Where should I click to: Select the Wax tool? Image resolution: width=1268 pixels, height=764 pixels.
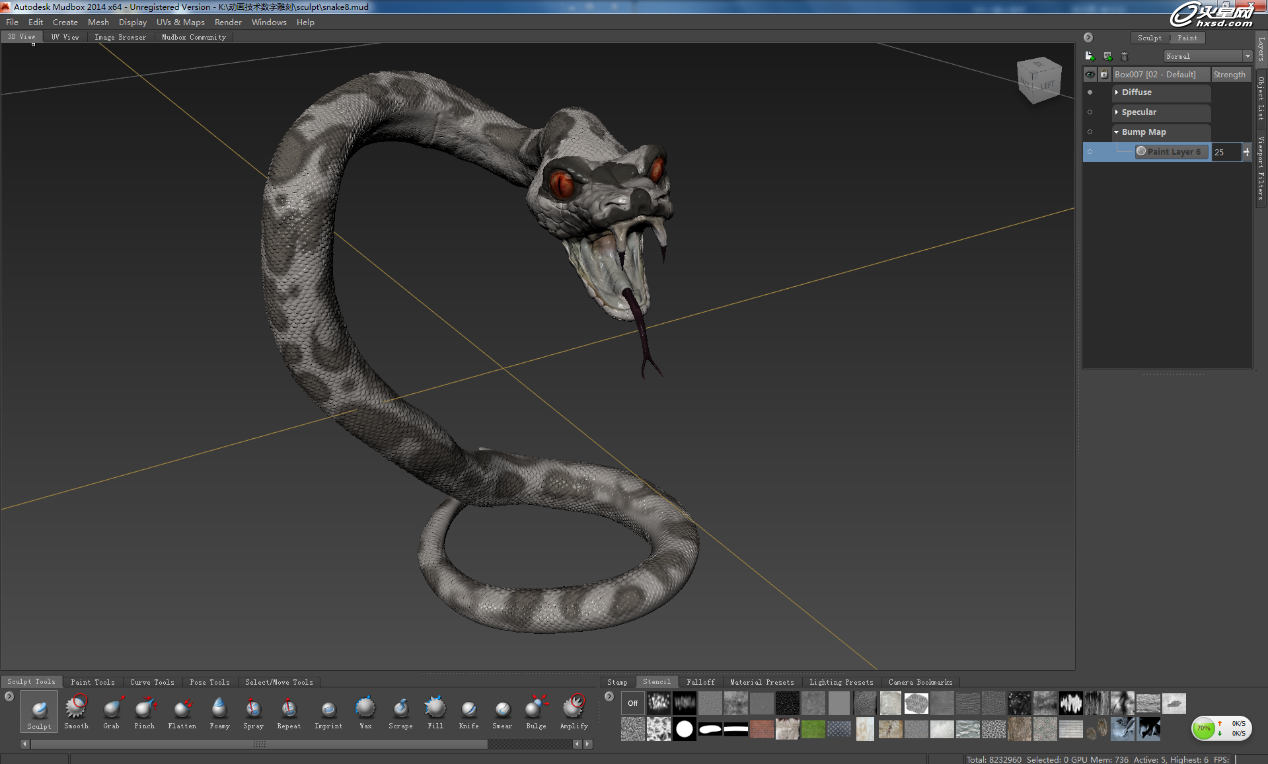[365, 711]
